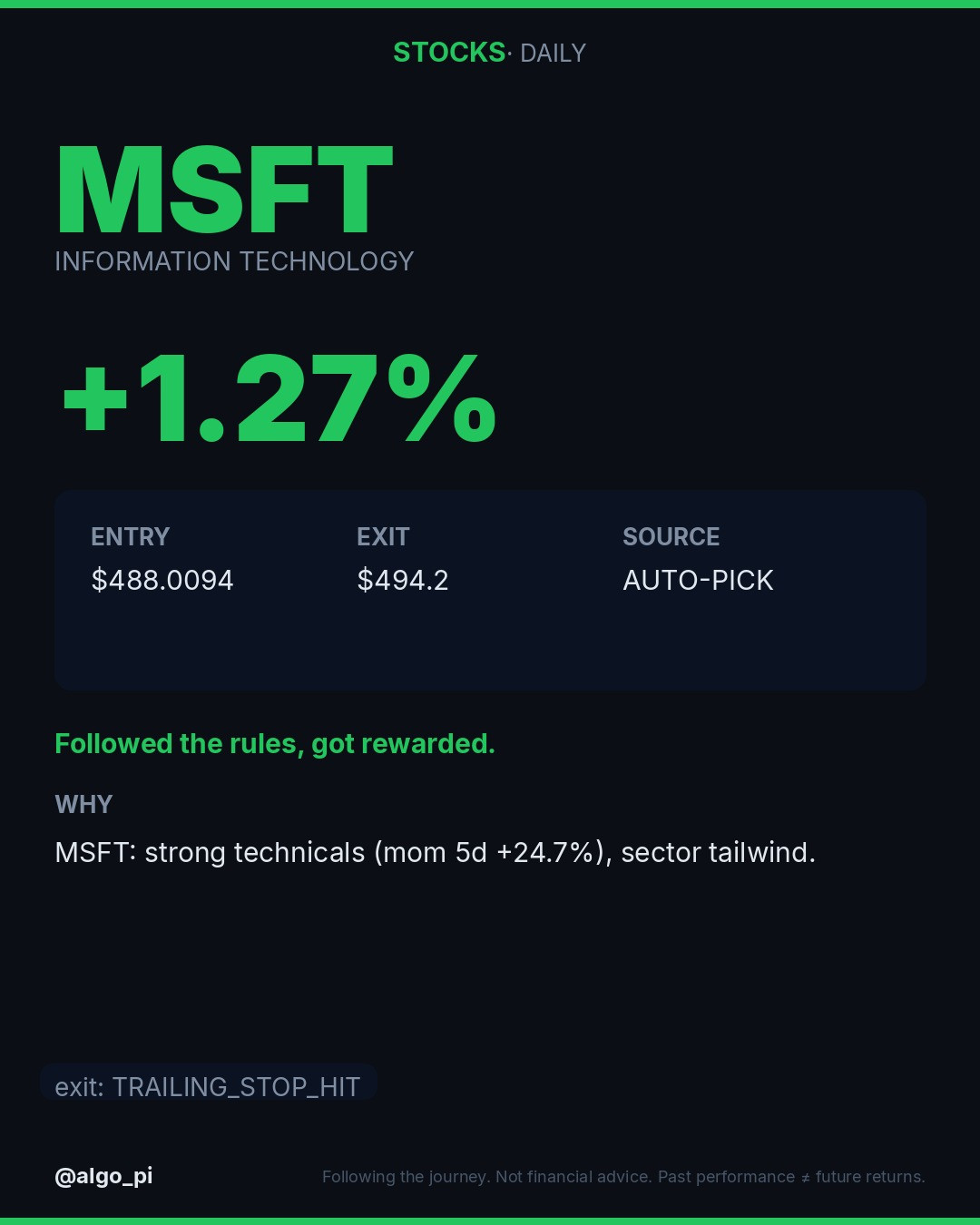
Task: Click the STOCKS header label
Action: (x=449, y=53)
